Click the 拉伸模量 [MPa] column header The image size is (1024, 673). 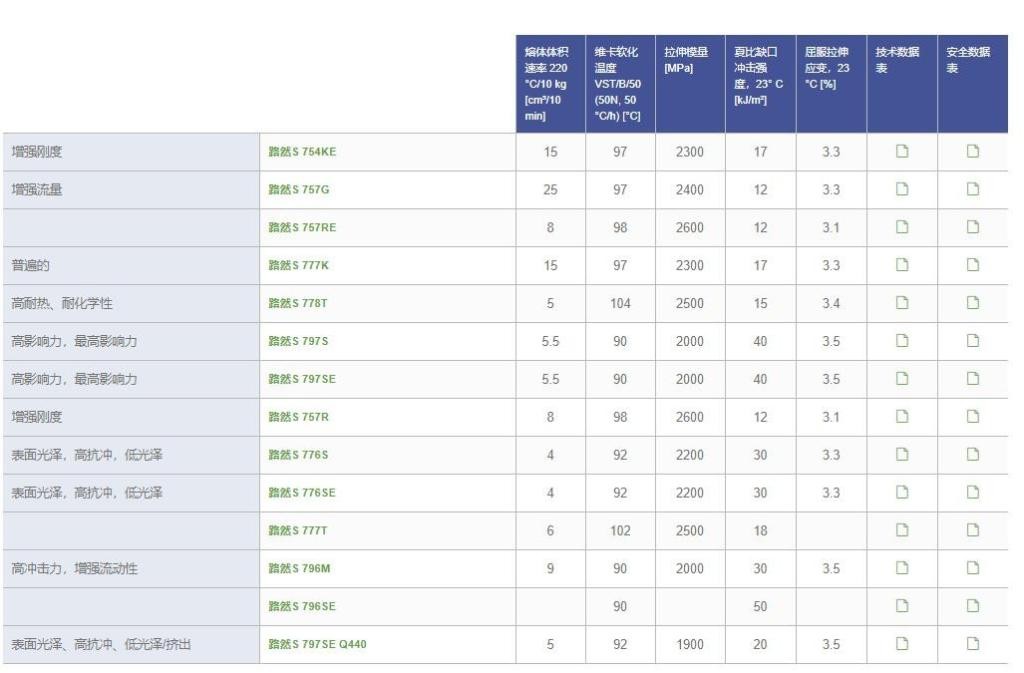688,60
